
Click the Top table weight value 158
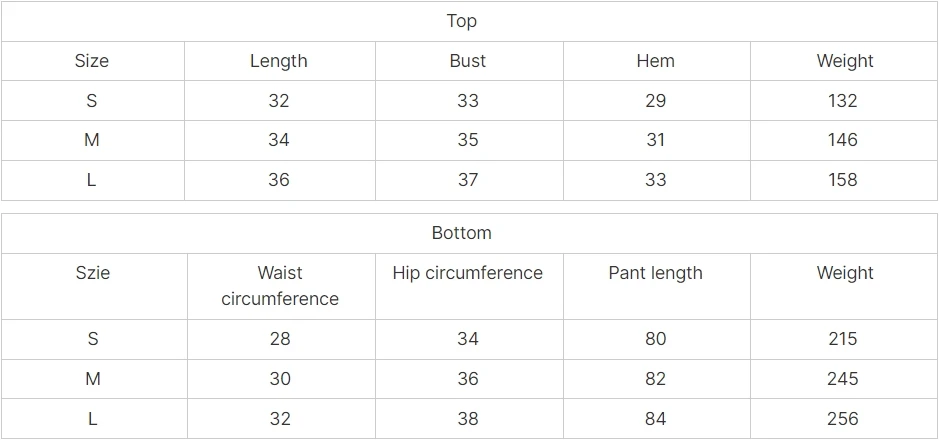coord(843,180)
